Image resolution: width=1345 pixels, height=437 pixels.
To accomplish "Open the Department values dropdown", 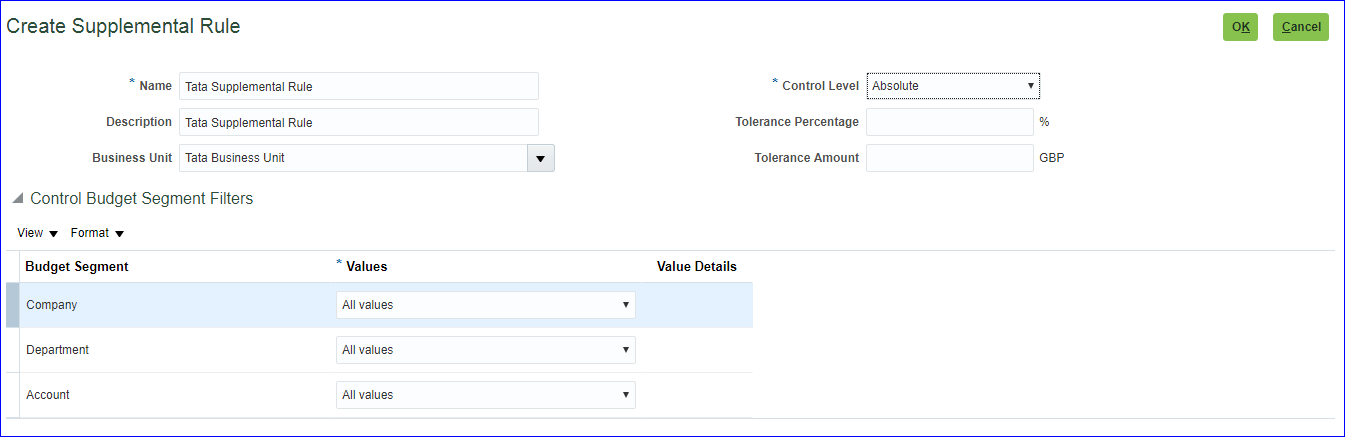I will pos(485,350).
